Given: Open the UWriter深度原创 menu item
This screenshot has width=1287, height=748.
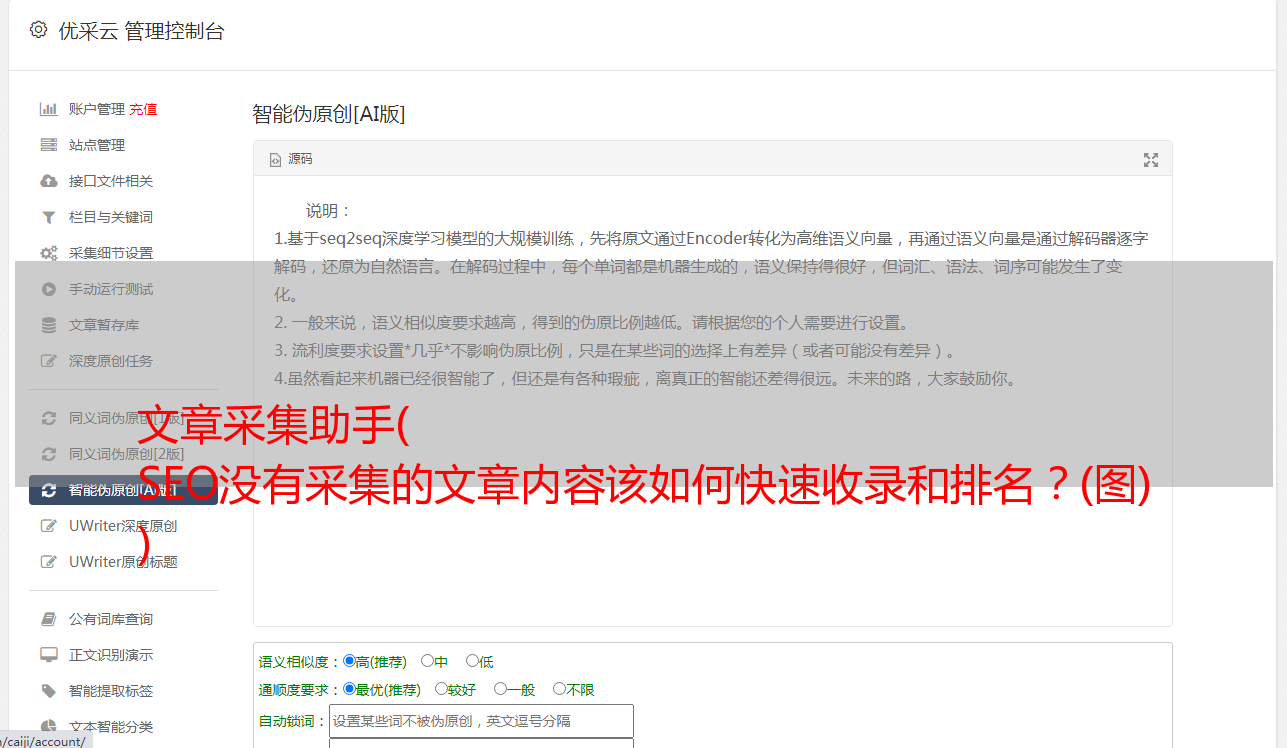Looking at the screenshot, I should 124,526.
